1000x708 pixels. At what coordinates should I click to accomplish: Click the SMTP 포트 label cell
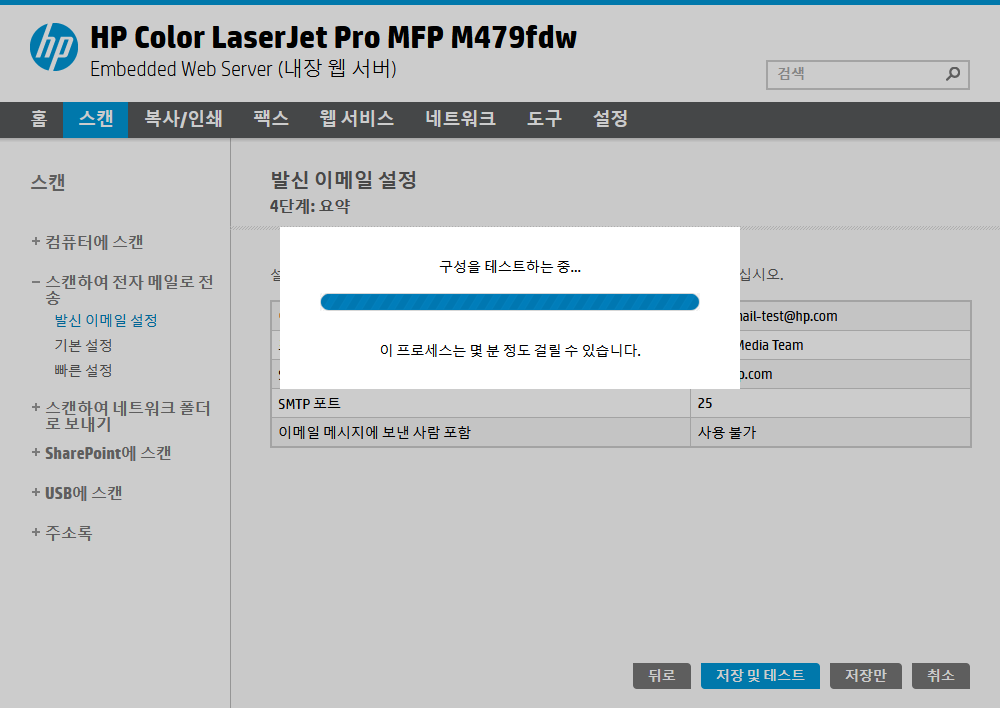482,403
